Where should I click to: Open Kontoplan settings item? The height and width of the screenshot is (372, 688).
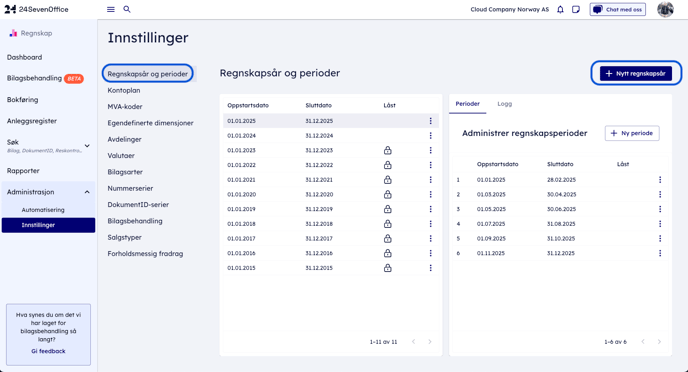[x=124, y=90]
